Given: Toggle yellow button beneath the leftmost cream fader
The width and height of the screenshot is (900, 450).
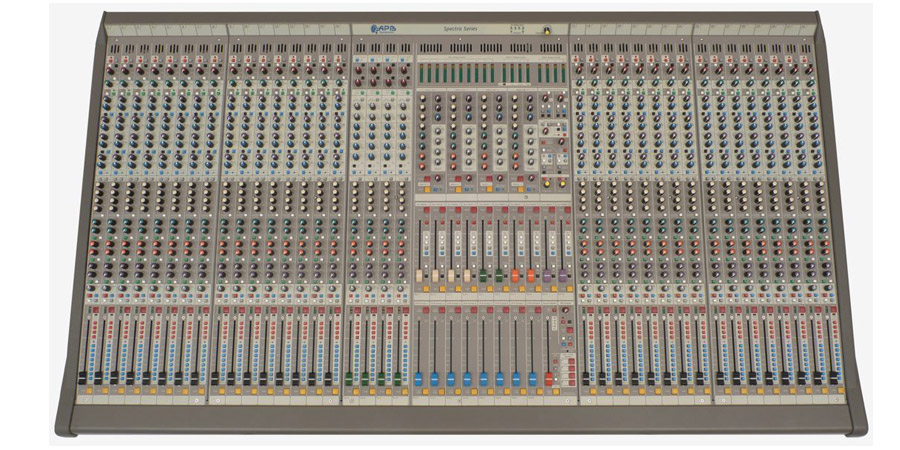Looking at the screenshot, I should (426, 289).
